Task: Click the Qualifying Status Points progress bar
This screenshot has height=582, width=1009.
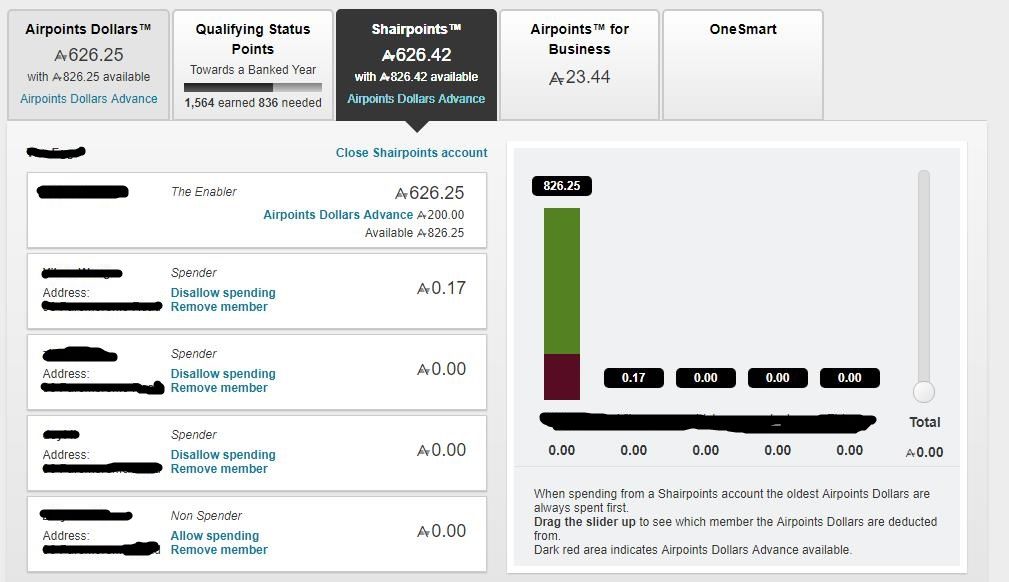Action: pyautogui.click(x=253, y=87)
